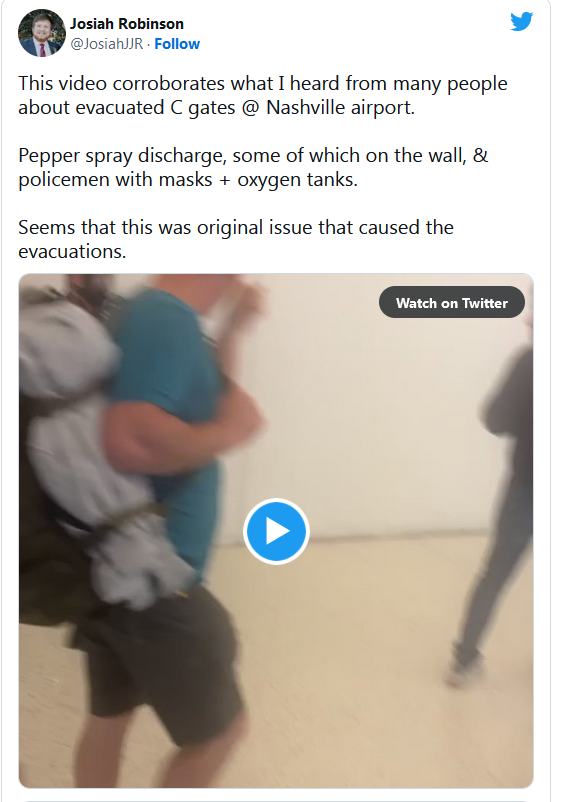Click the word "evacuations." ending the tweet
This screenshot has width=561, height=802.
click(x=72, y=252)
